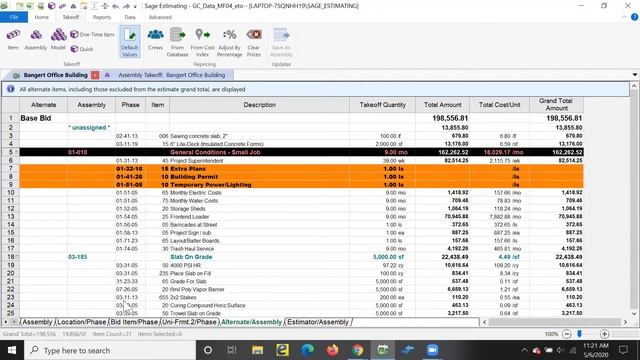Image resolution: width=640 pixels, height=360 pixels.
Task: Select row header number 13
Action: pyautogui.click(x=11, y=217)
